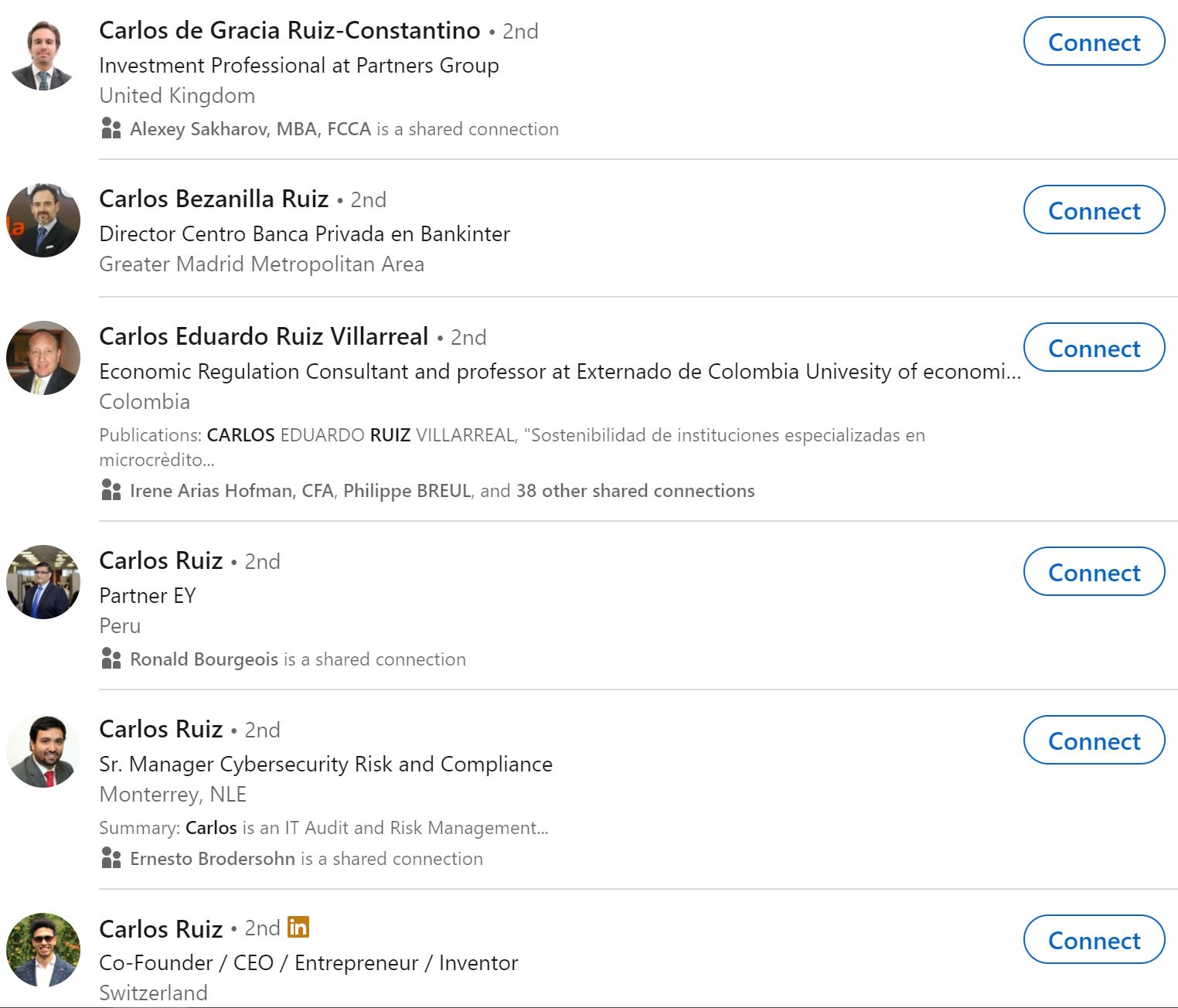Open profile photo of EY Partner Carlos Ruiz
Screen dimensions: 1178x1008
43,582
